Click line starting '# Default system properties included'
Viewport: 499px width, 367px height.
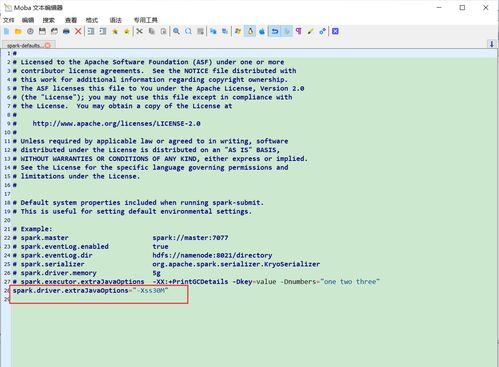(138, 202)
